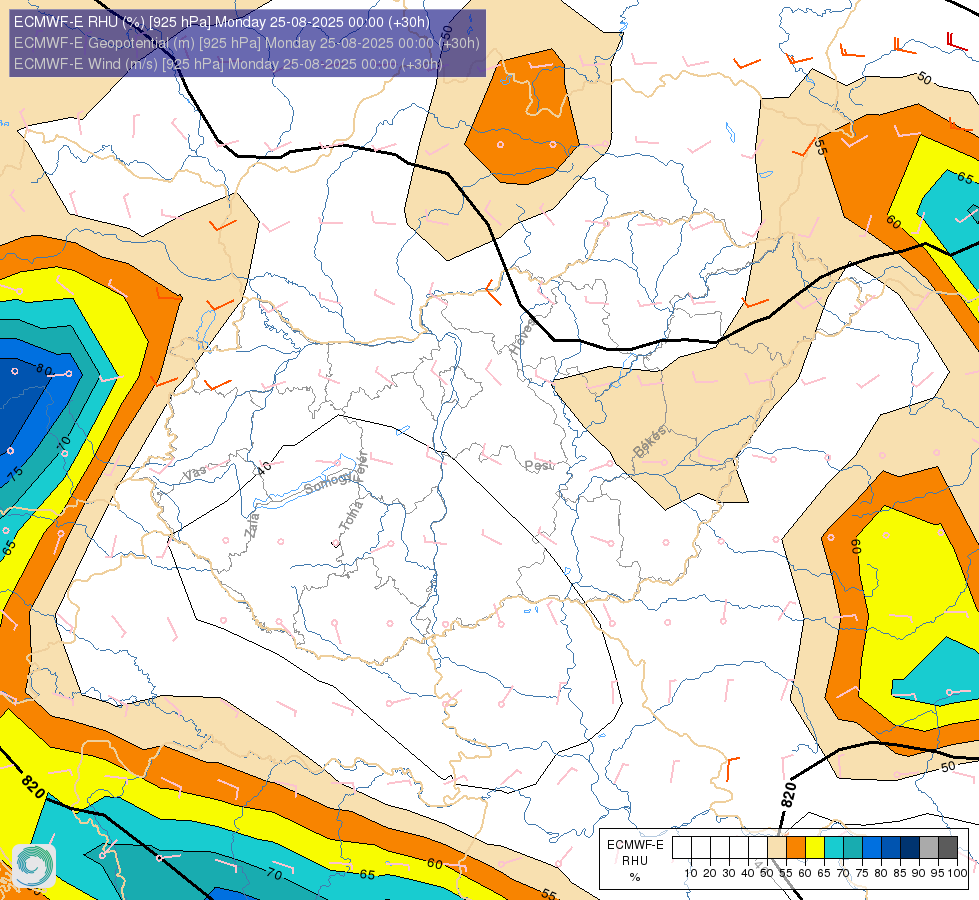The width and height of the screenshot is (979, 900).
Task: Click the legend value "100"
Action: (957, 873)
